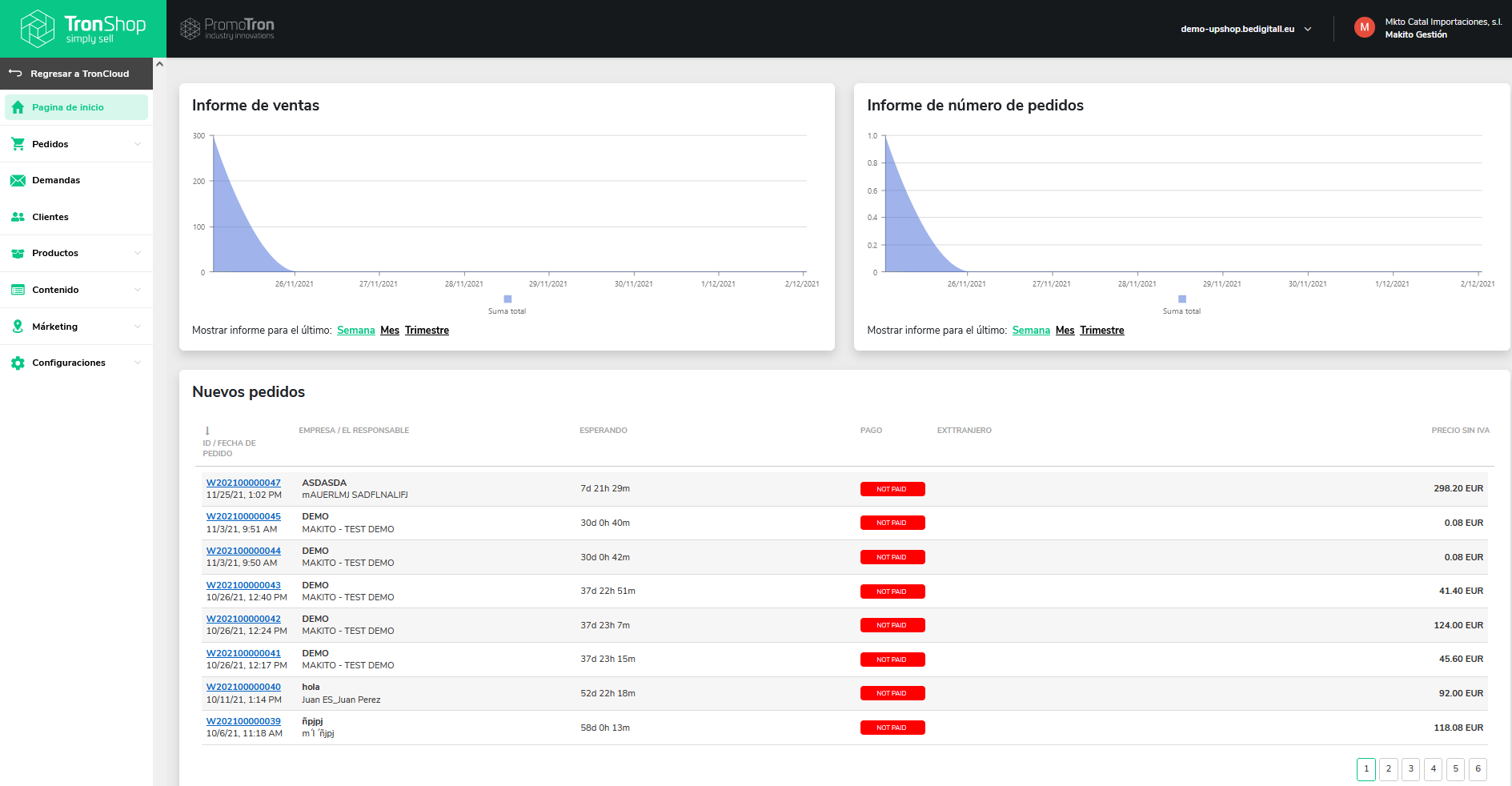Click the PromoTron logo icon
Viewport: 1512px width, 786px height.
pyautogui.click(x=191, y=29)
